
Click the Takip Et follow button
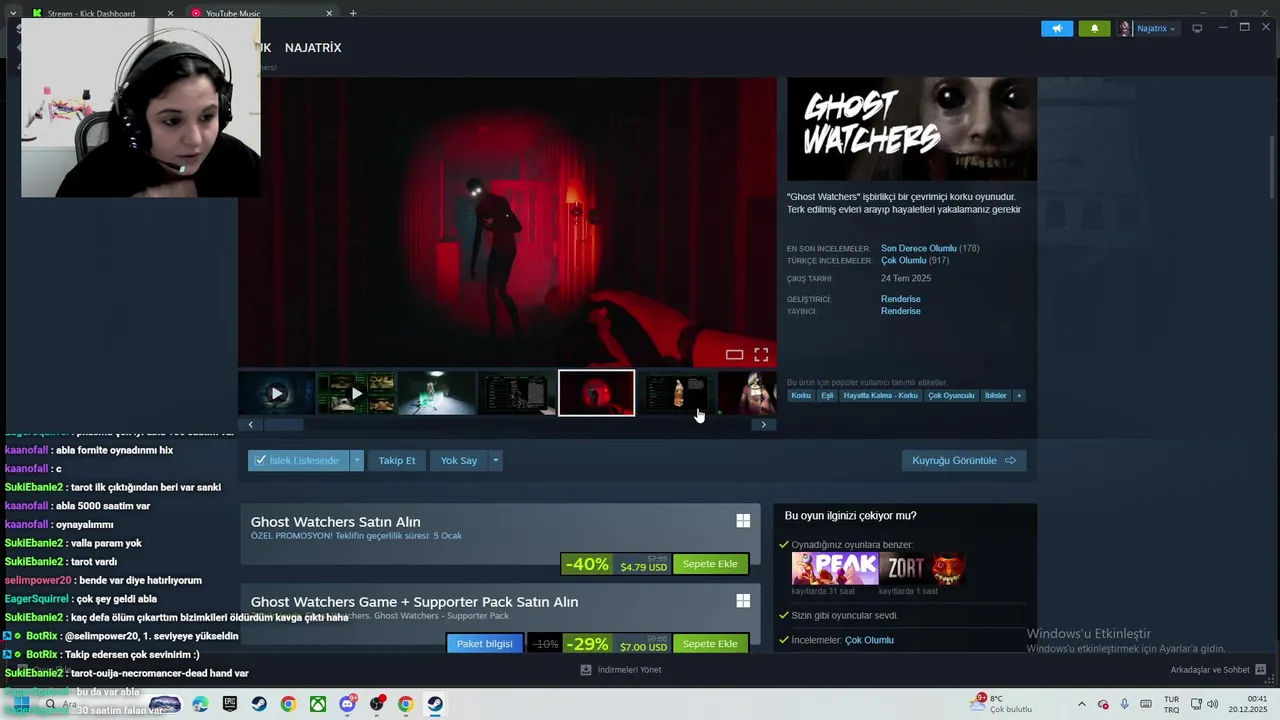click(396, 461)
